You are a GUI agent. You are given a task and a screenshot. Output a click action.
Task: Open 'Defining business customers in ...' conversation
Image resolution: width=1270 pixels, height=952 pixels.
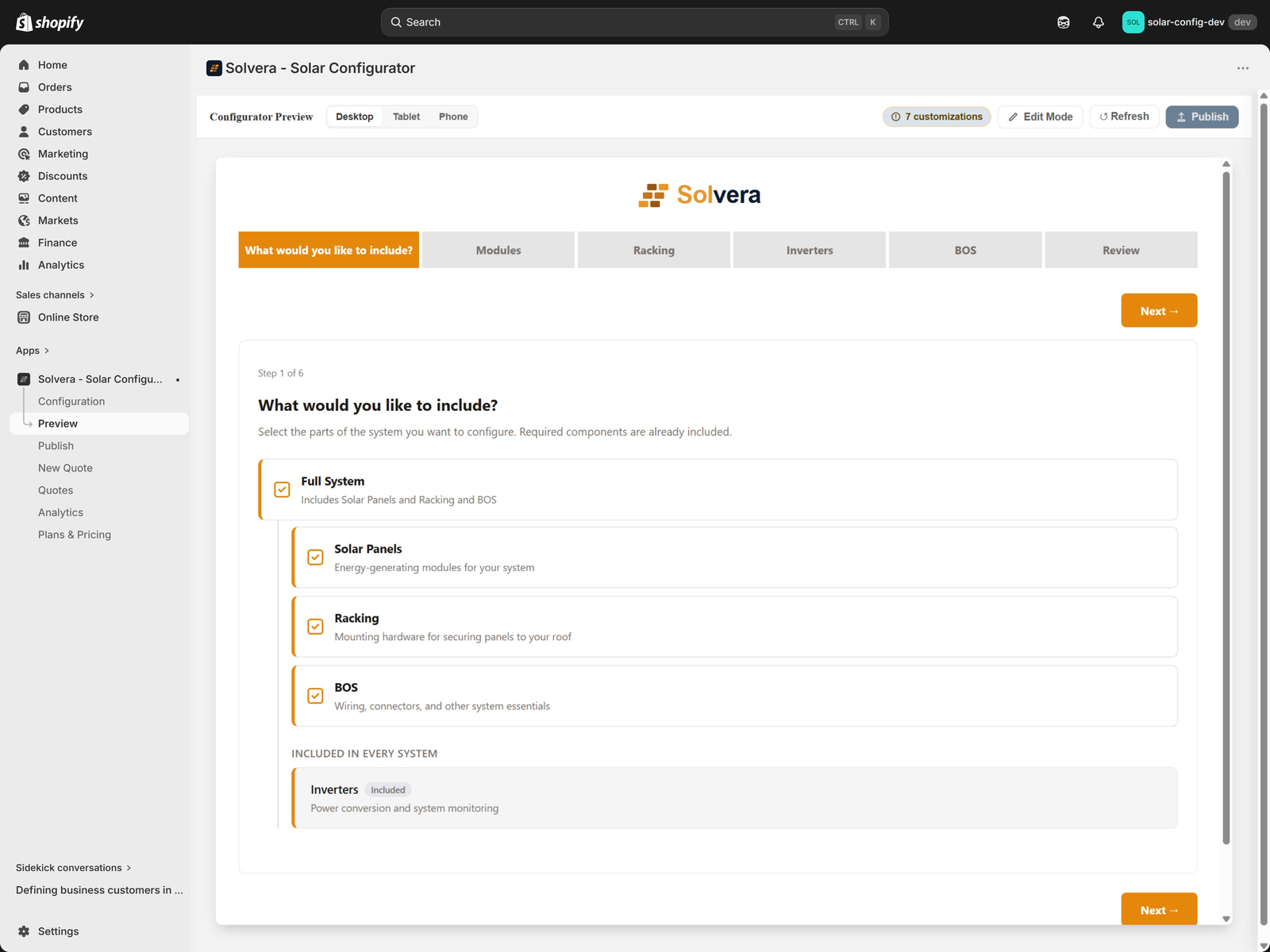[99, 890]
